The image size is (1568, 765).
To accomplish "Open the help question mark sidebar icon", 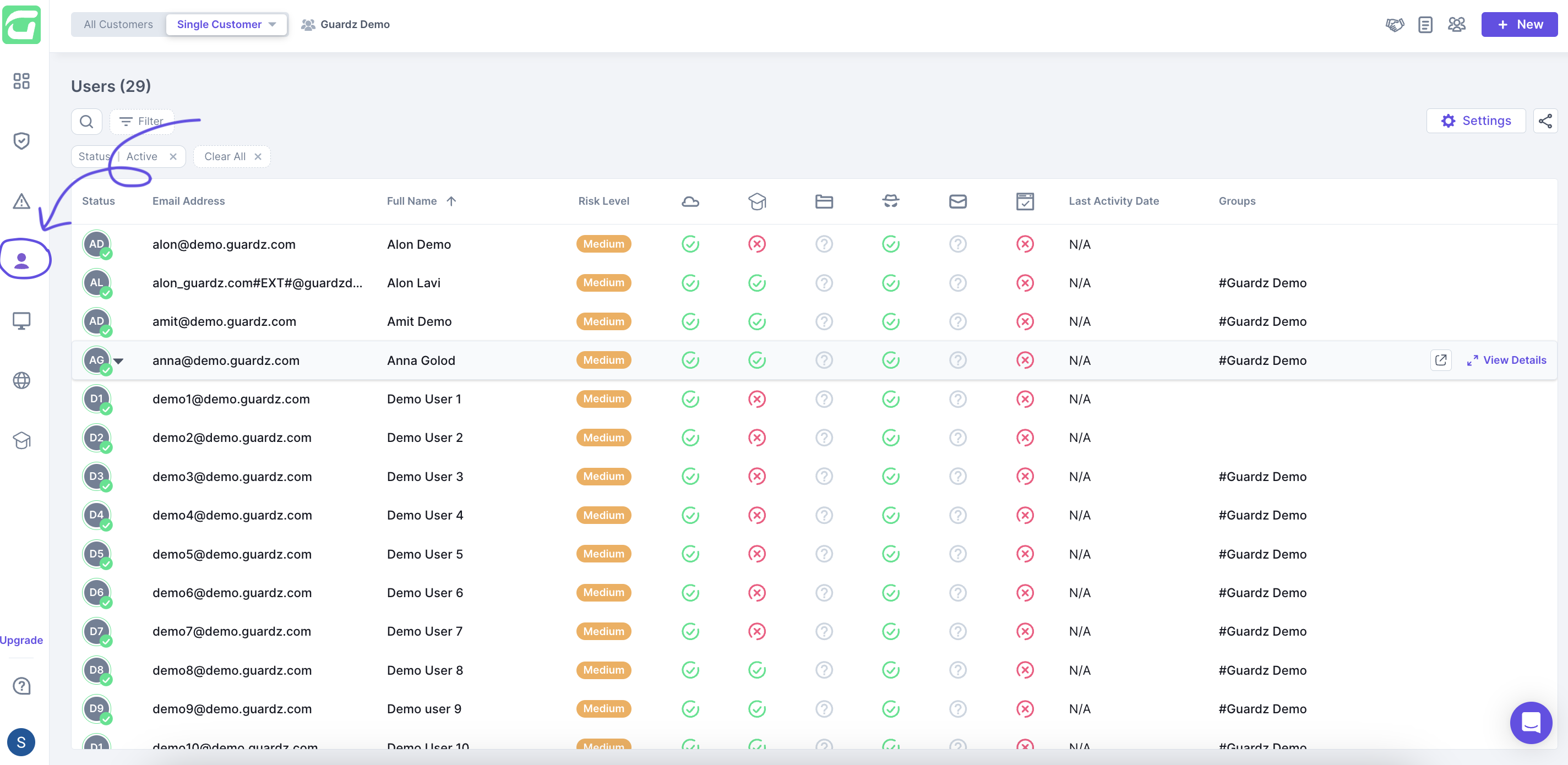I will pos(21,686).
